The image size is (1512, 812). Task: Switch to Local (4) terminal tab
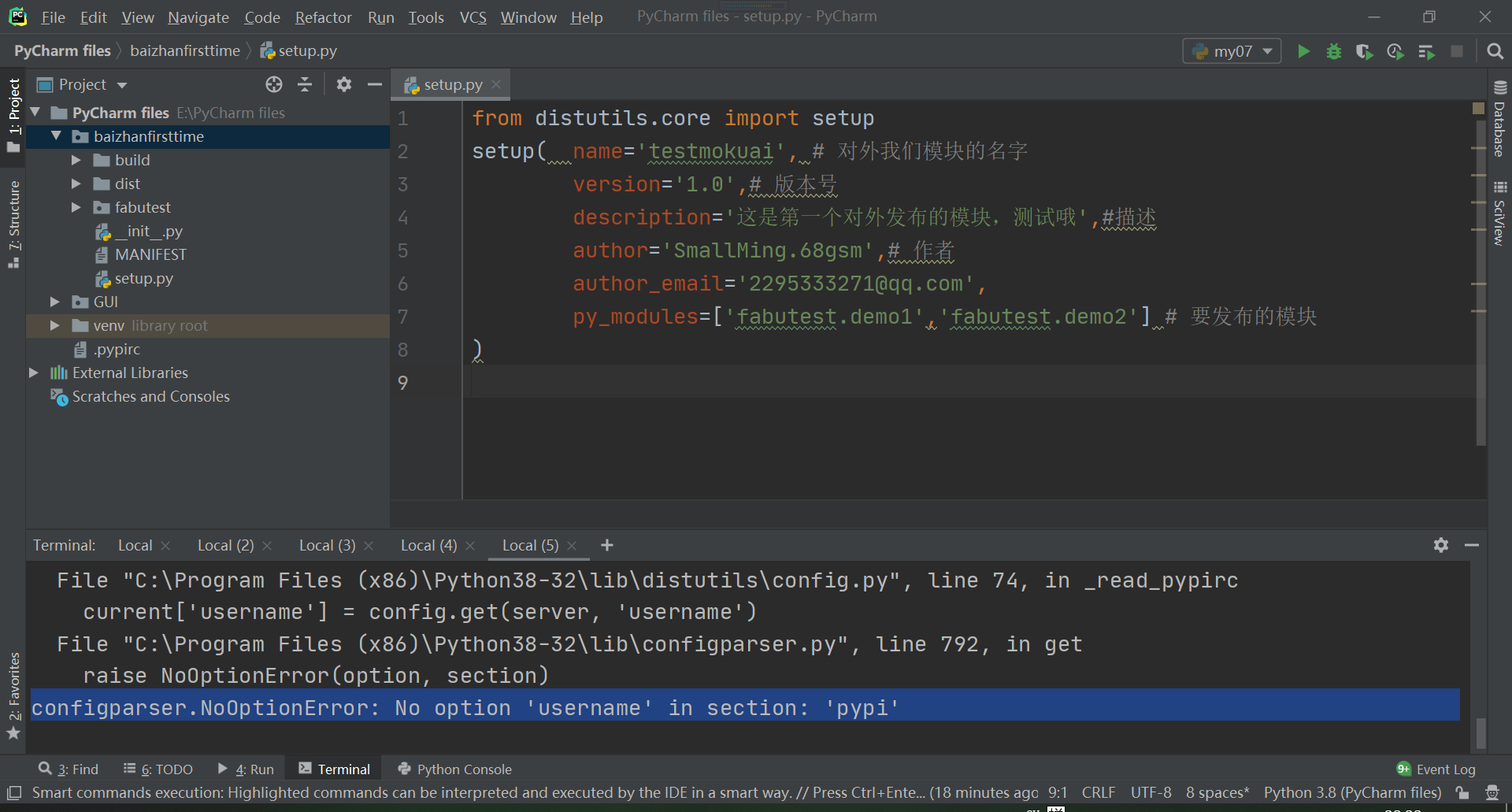(x=428, y=545)
